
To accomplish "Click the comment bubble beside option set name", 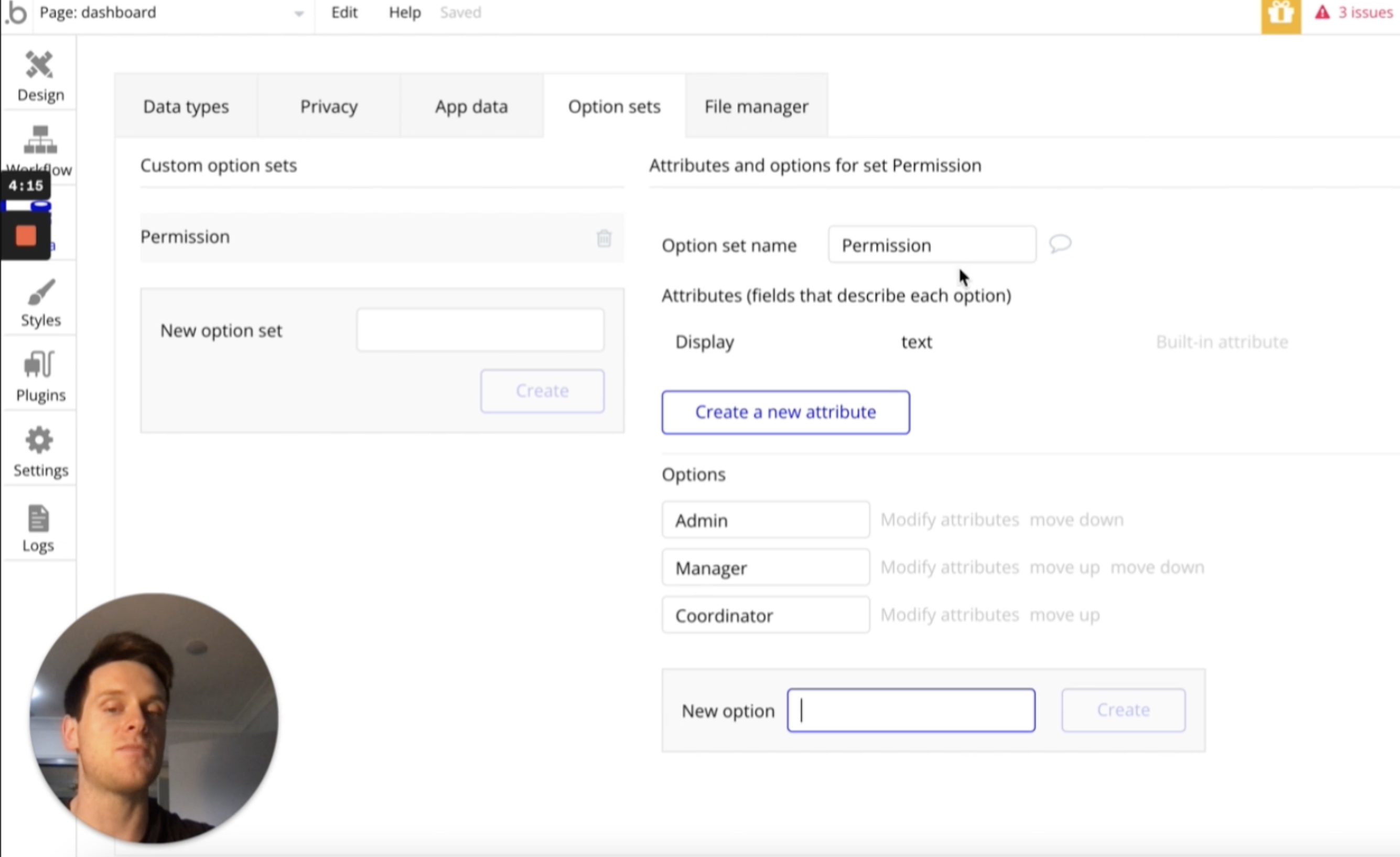I will pyautogui.click(x=1060, y=244).
